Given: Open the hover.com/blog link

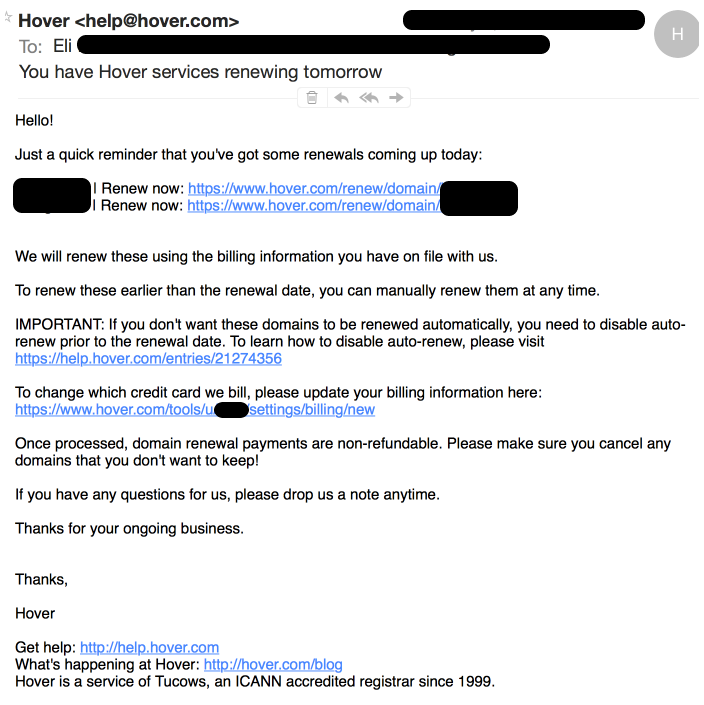Looking at the screenshot, I should [273, 665].
